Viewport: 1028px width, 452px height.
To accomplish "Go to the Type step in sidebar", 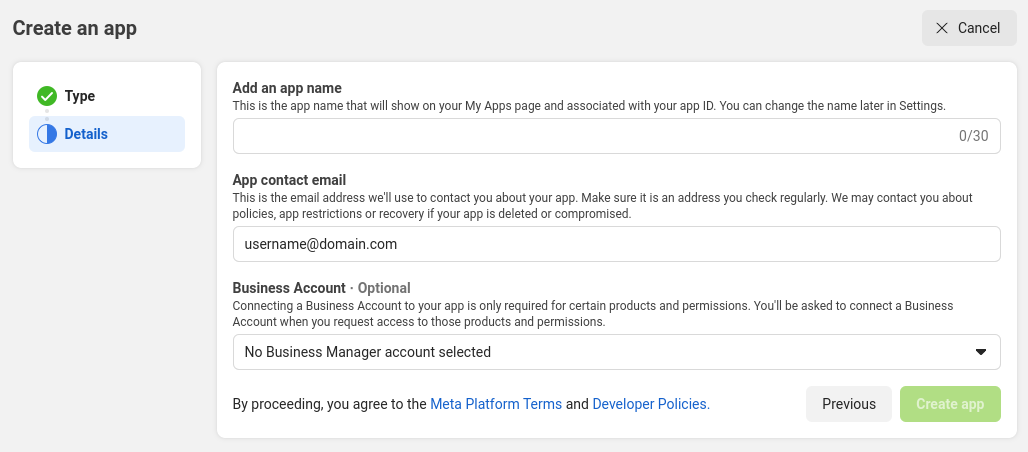I will [80, 96].
